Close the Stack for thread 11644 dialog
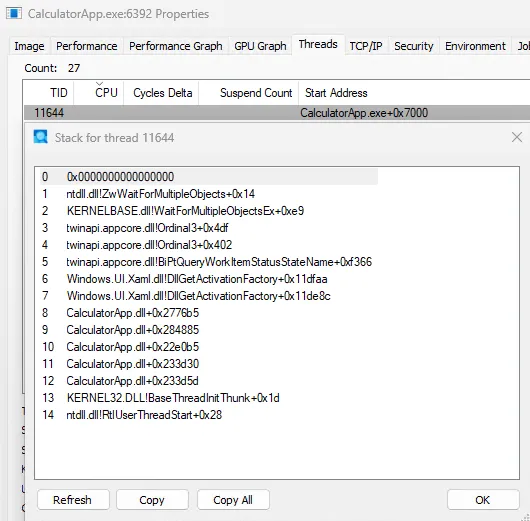530x521 pixels. coord(516,138)
